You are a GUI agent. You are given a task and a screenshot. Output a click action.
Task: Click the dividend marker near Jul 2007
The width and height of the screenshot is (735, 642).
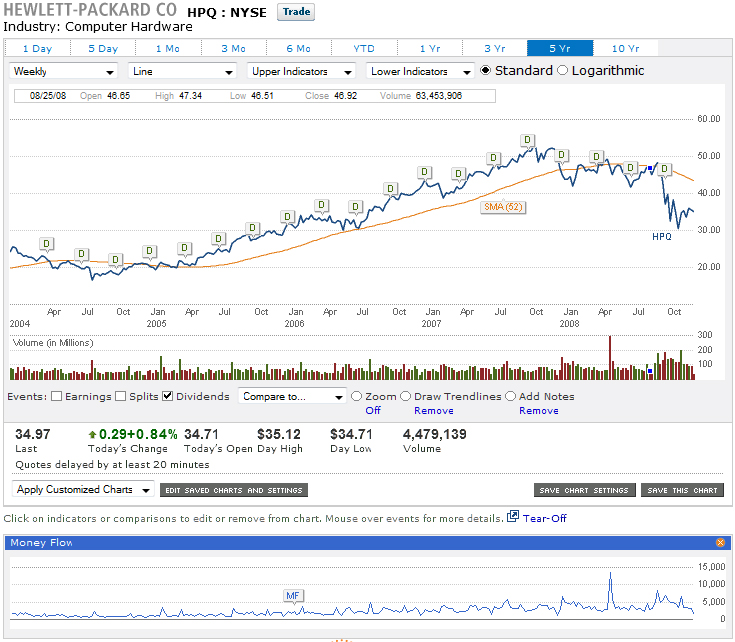click(x=493, y=158)
